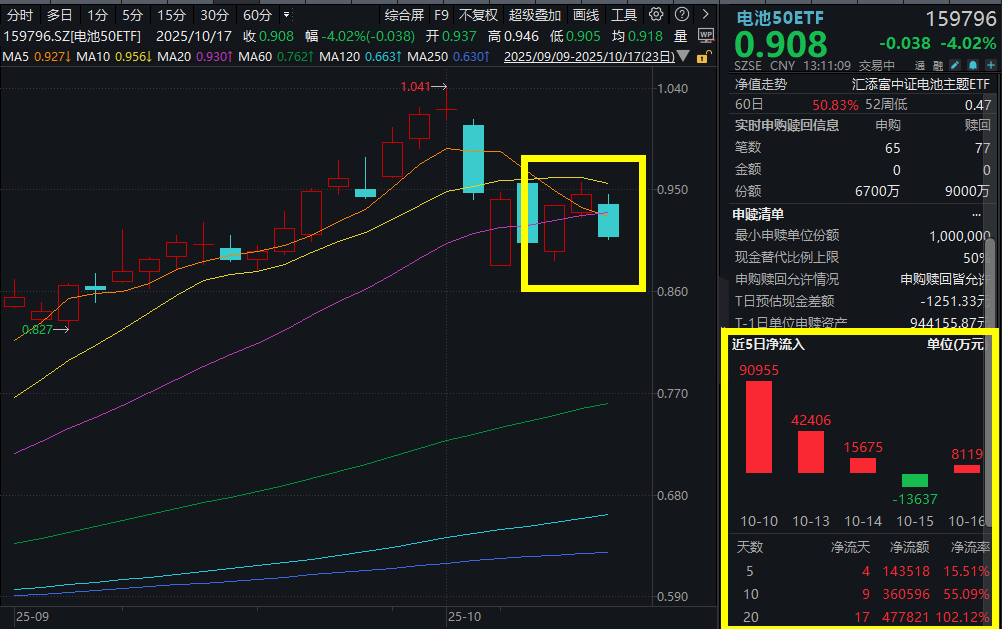Open the 申赎清单 ellipsis expander
Viewport: 1002px width, 629px height.
click(978, 213)
